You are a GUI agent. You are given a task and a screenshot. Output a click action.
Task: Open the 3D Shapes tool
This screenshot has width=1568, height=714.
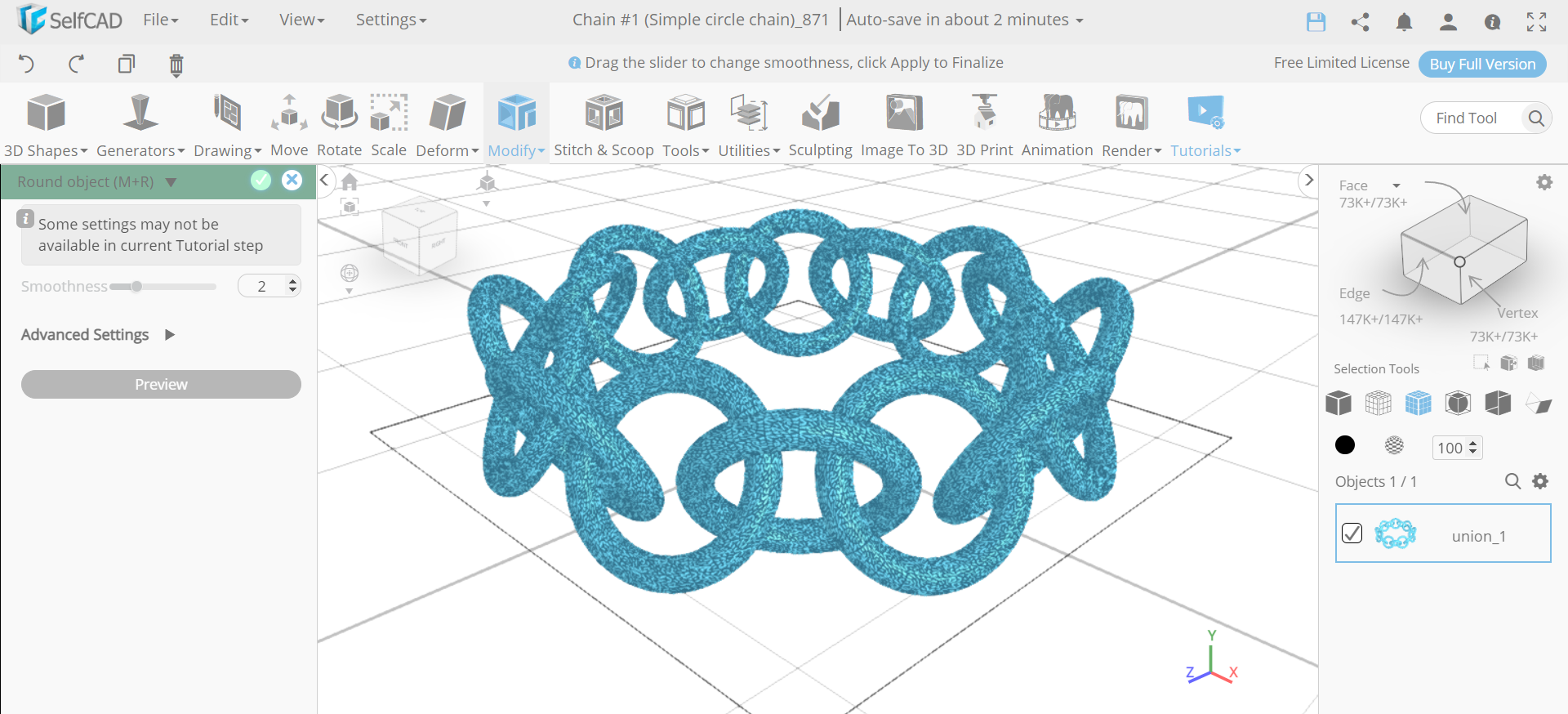click(x=46, y=126)
